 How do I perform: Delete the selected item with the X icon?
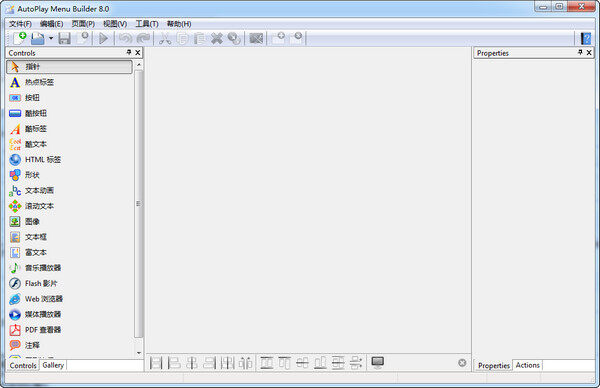coord(217,38)
